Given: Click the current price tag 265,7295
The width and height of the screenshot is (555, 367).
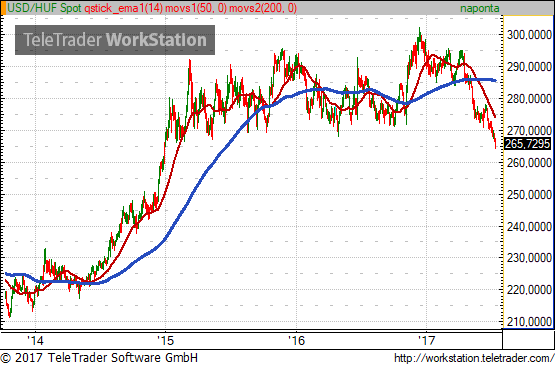Looking at the screenshot, I should [527, 144].
